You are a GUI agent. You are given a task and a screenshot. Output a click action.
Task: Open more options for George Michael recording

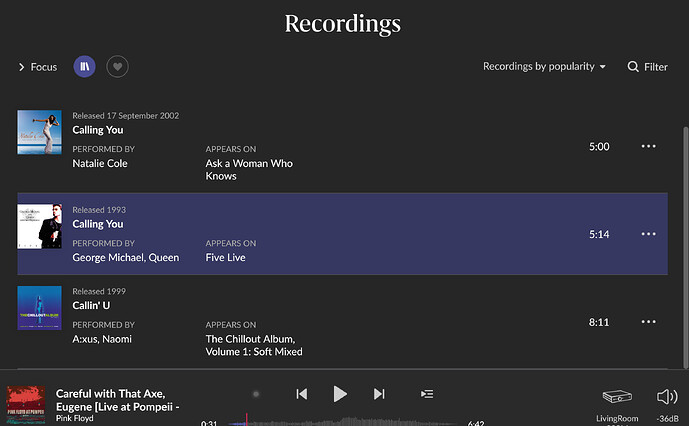pyautogui.click(x=648, y=234)
